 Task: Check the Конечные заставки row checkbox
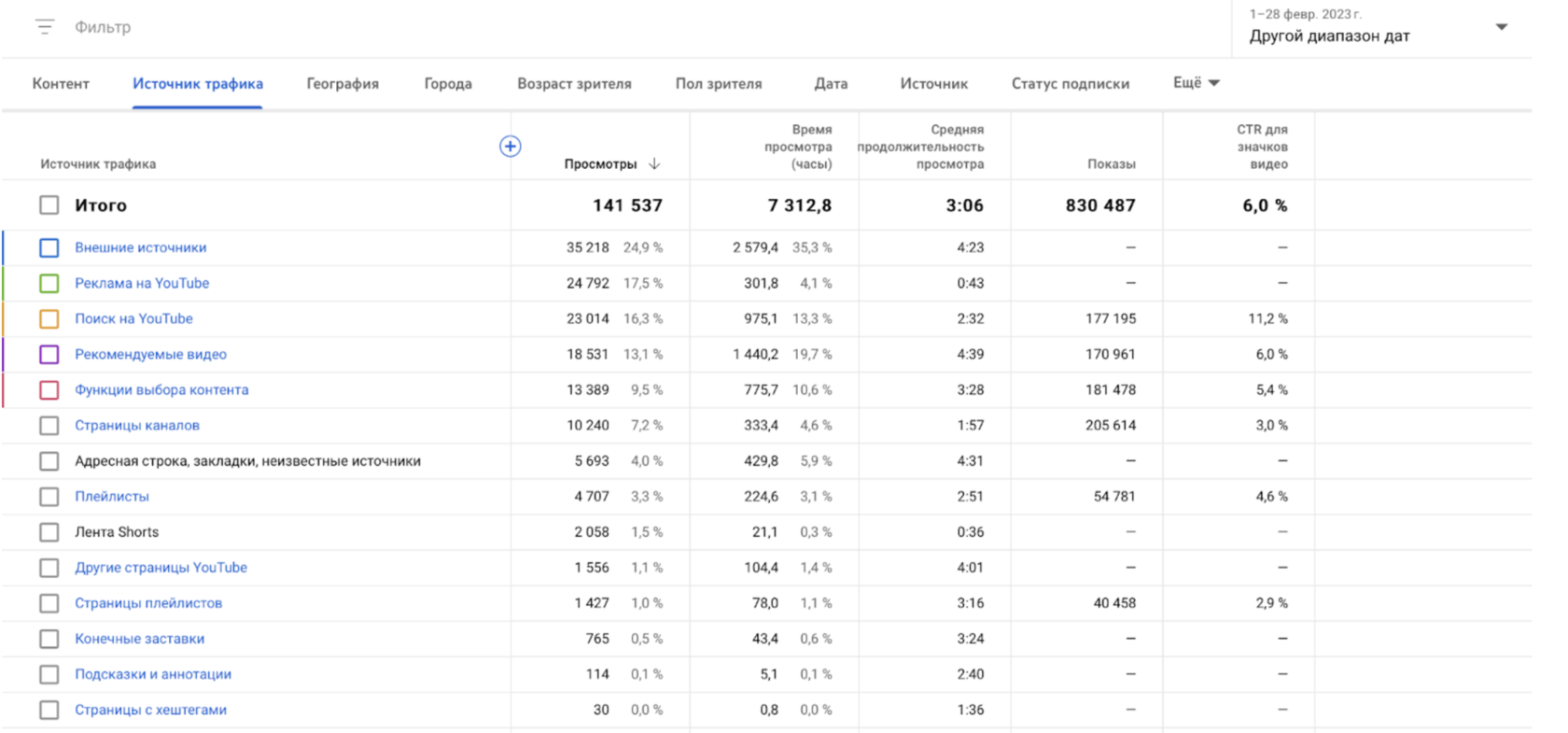pos(49,639)
